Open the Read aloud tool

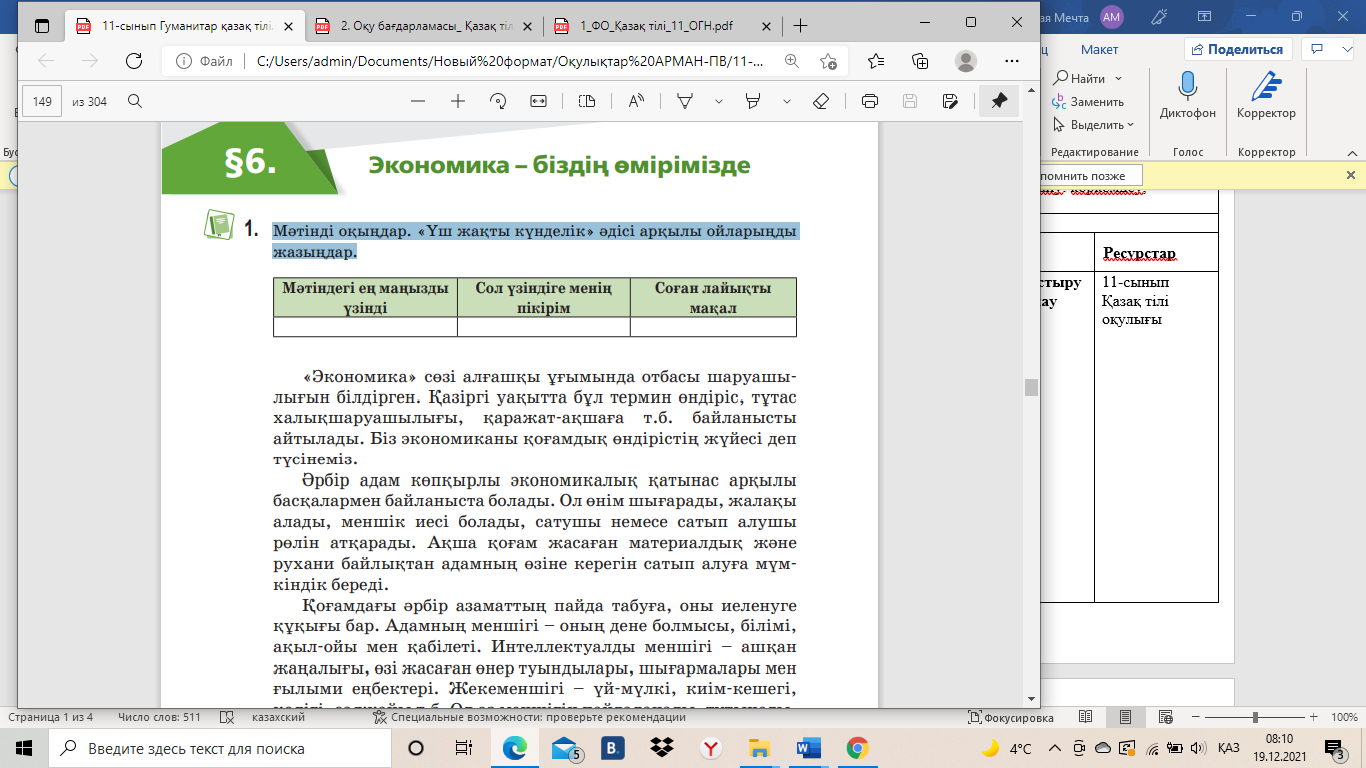point(636,101)
